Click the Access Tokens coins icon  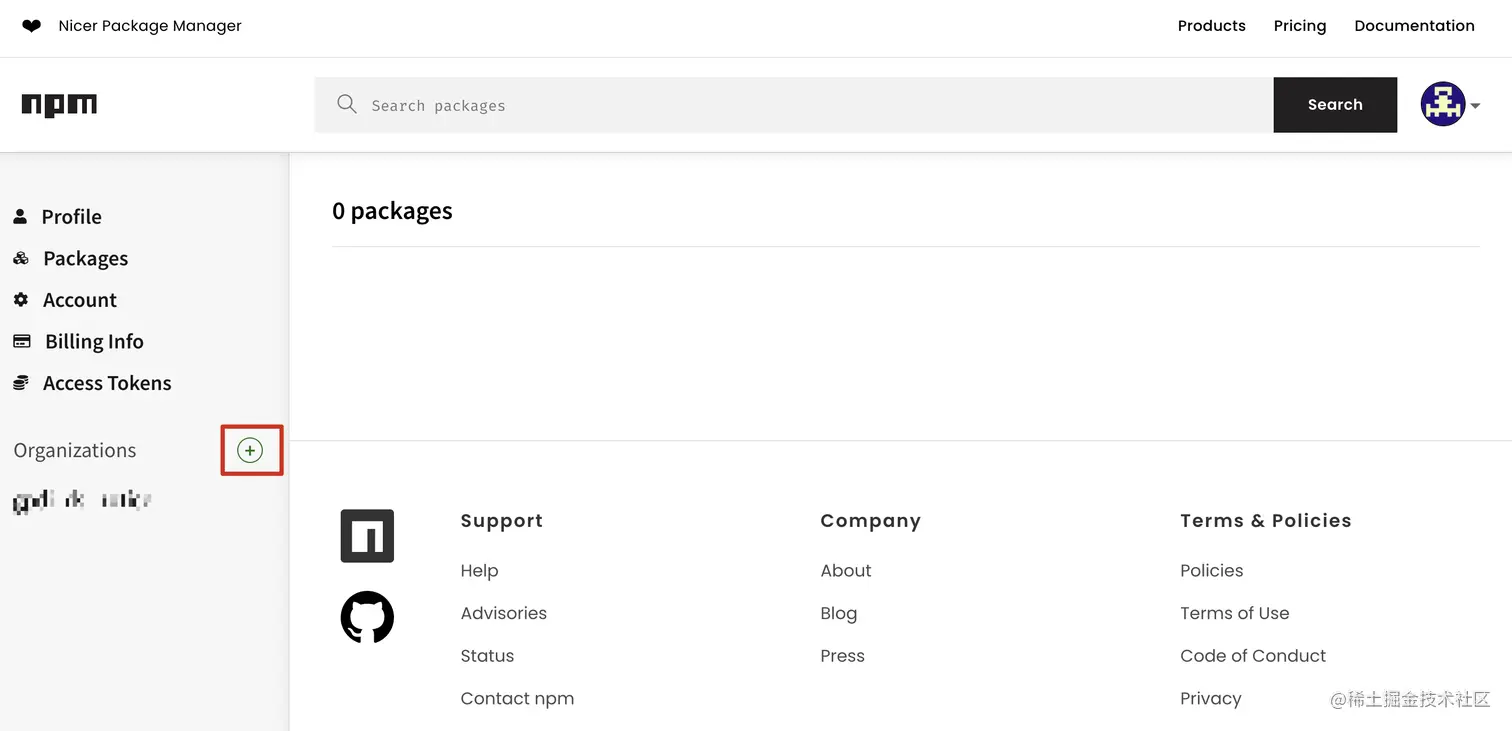click(x=21, y=383)
